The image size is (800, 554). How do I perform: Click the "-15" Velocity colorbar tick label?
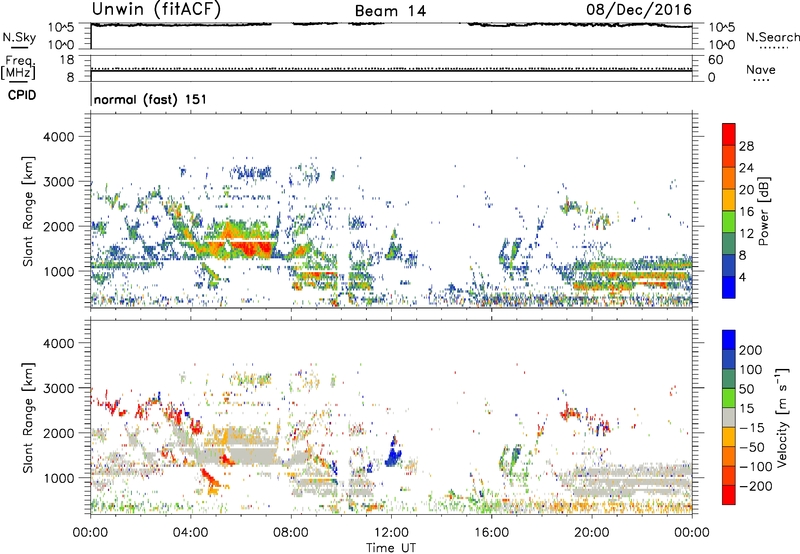(x=752, y=428)
